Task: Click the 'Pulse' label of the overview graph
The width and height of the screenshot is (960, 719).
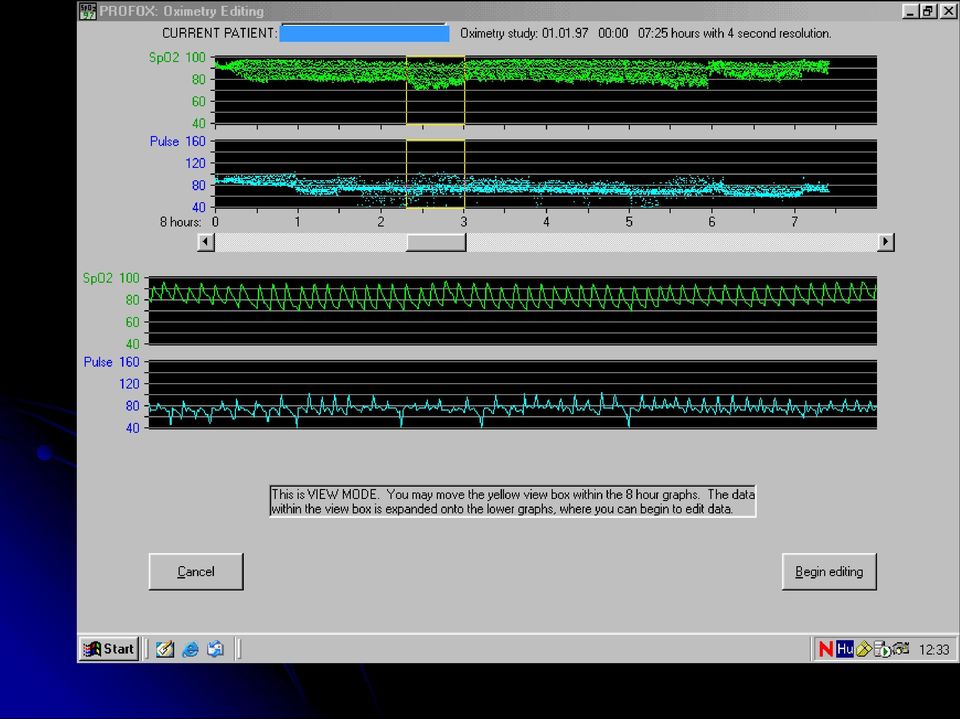Action: tap(165, 141)
